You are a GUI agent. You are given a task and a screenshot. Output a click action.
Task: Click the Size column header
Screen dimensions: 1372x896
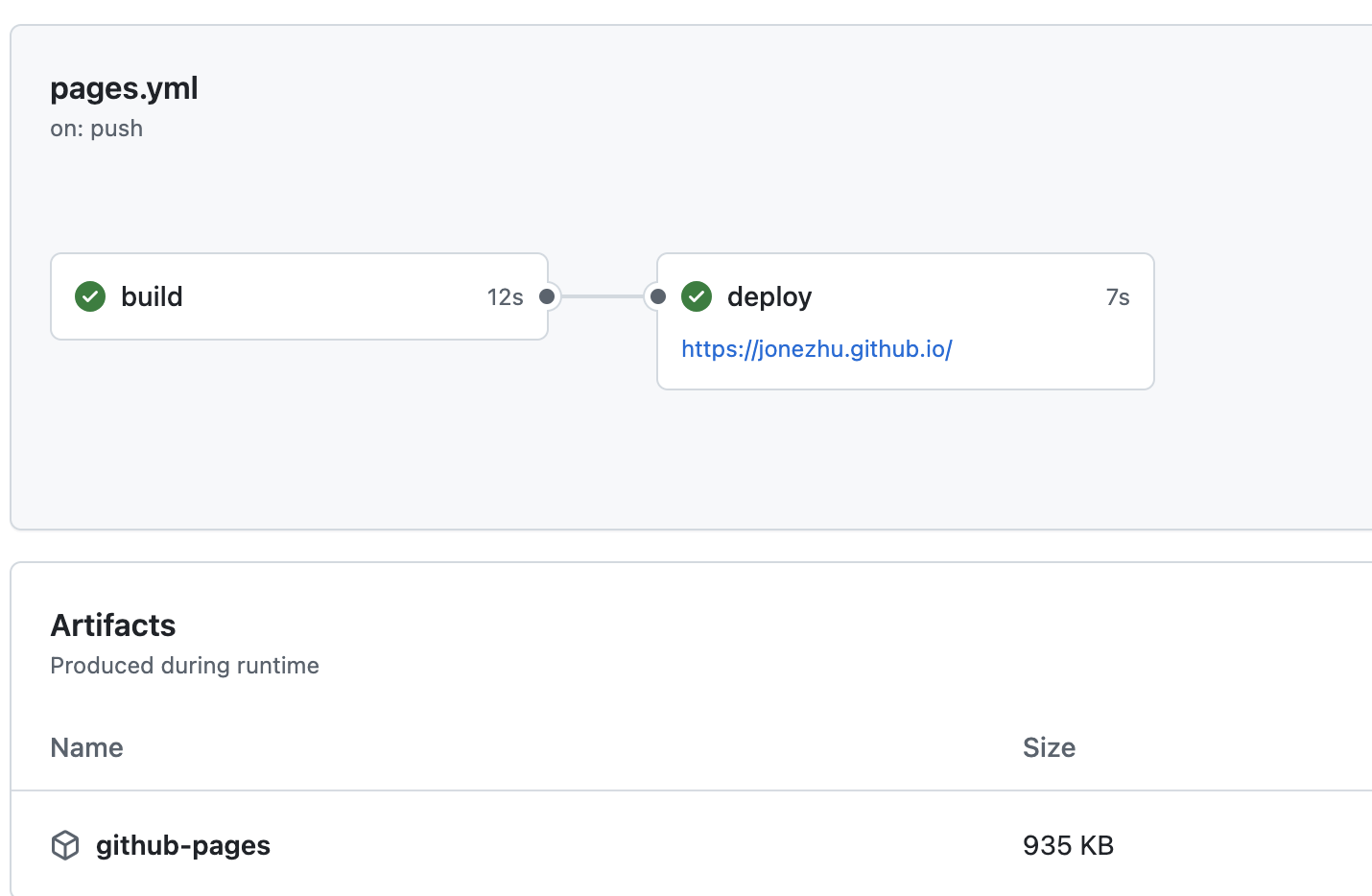coord(1049,747)
